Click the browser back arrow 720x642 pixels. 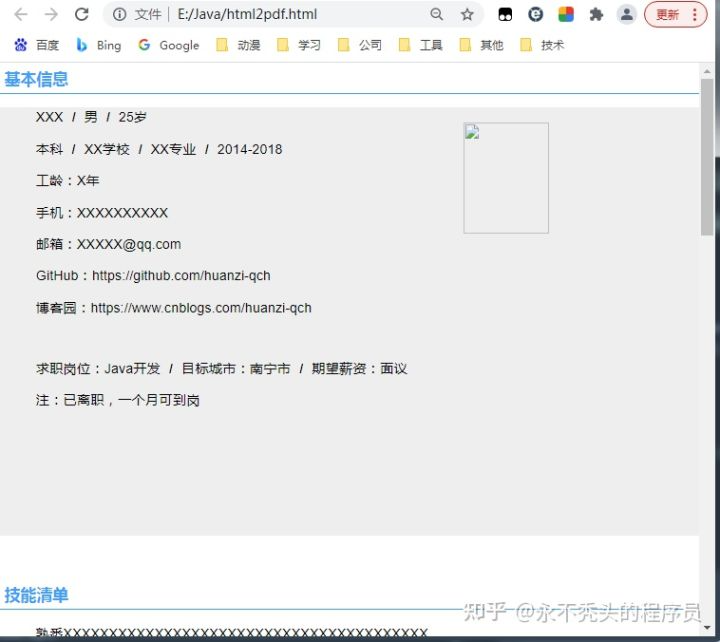coord(21,15)
